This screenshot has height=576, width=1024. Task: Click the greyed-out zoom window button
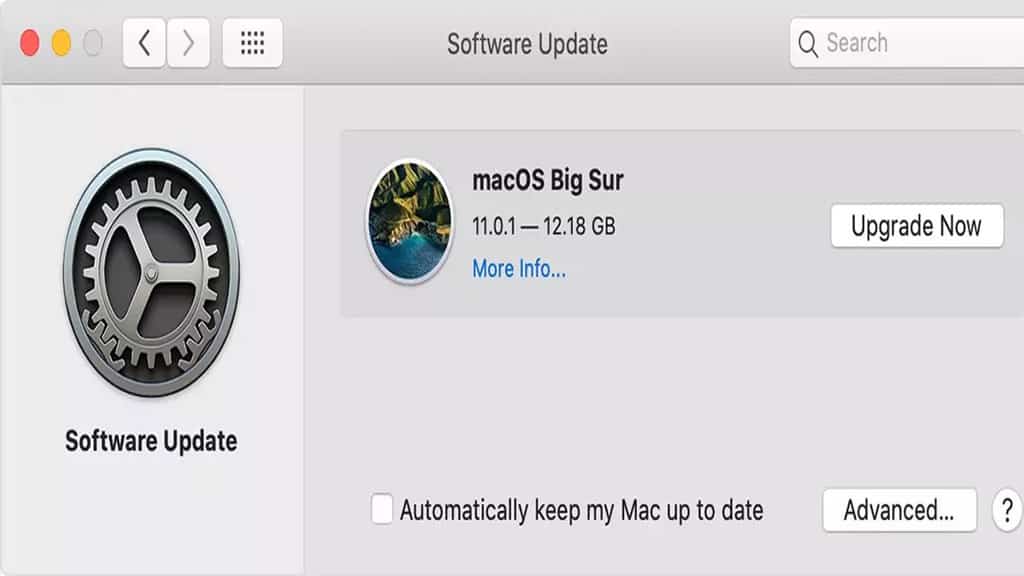[92, 43]
